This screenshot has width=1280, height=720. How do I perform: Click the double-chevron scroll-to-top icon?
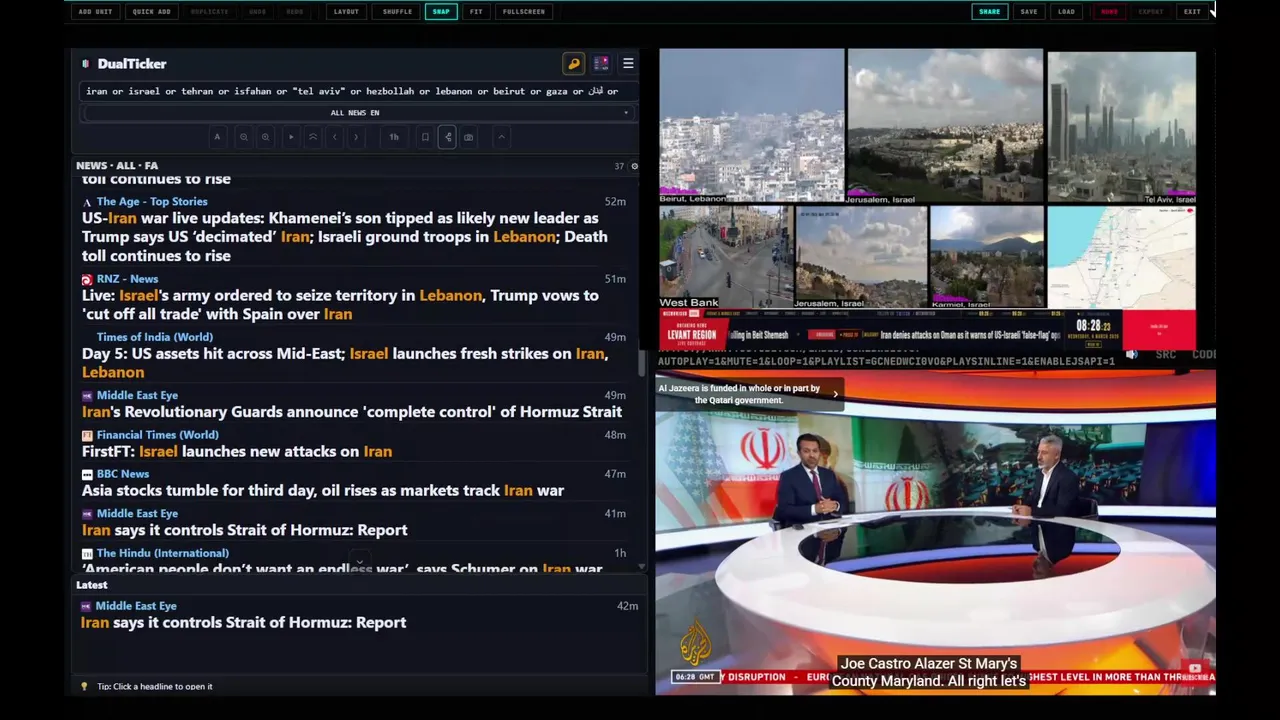[x=313, y=137]
